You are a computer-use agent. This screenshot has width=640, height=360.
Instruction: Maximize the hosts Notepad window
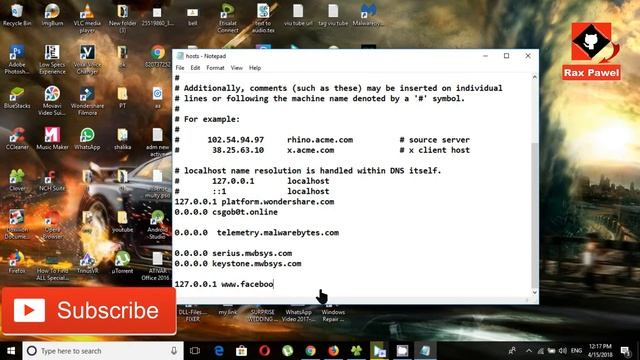click(x=507, y=56)
